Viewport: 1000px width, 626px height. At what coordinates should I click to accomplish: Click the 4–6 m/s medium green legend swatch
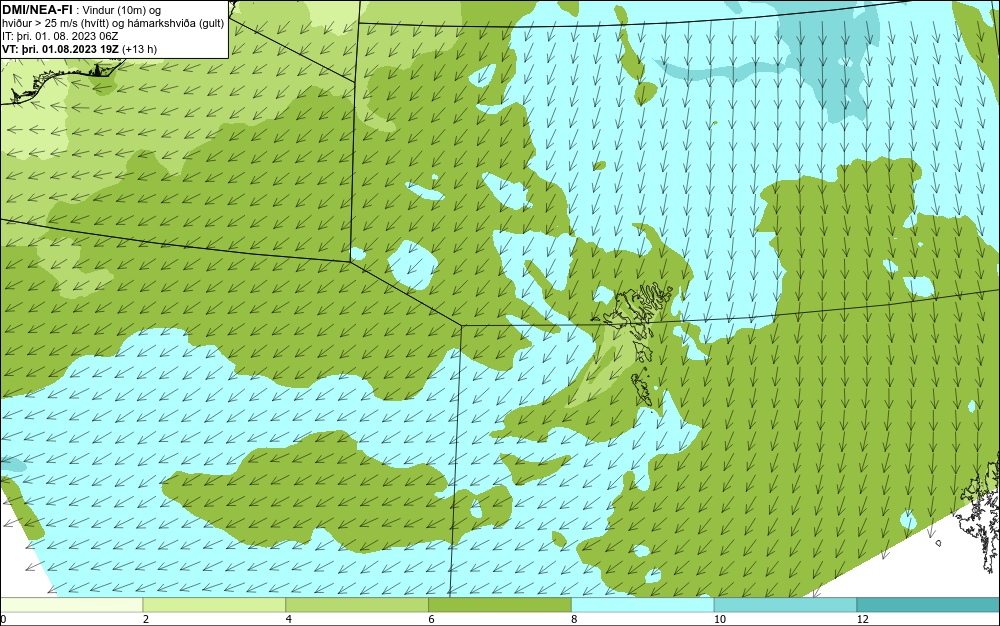pyautogui.click(x=357, y=605)
